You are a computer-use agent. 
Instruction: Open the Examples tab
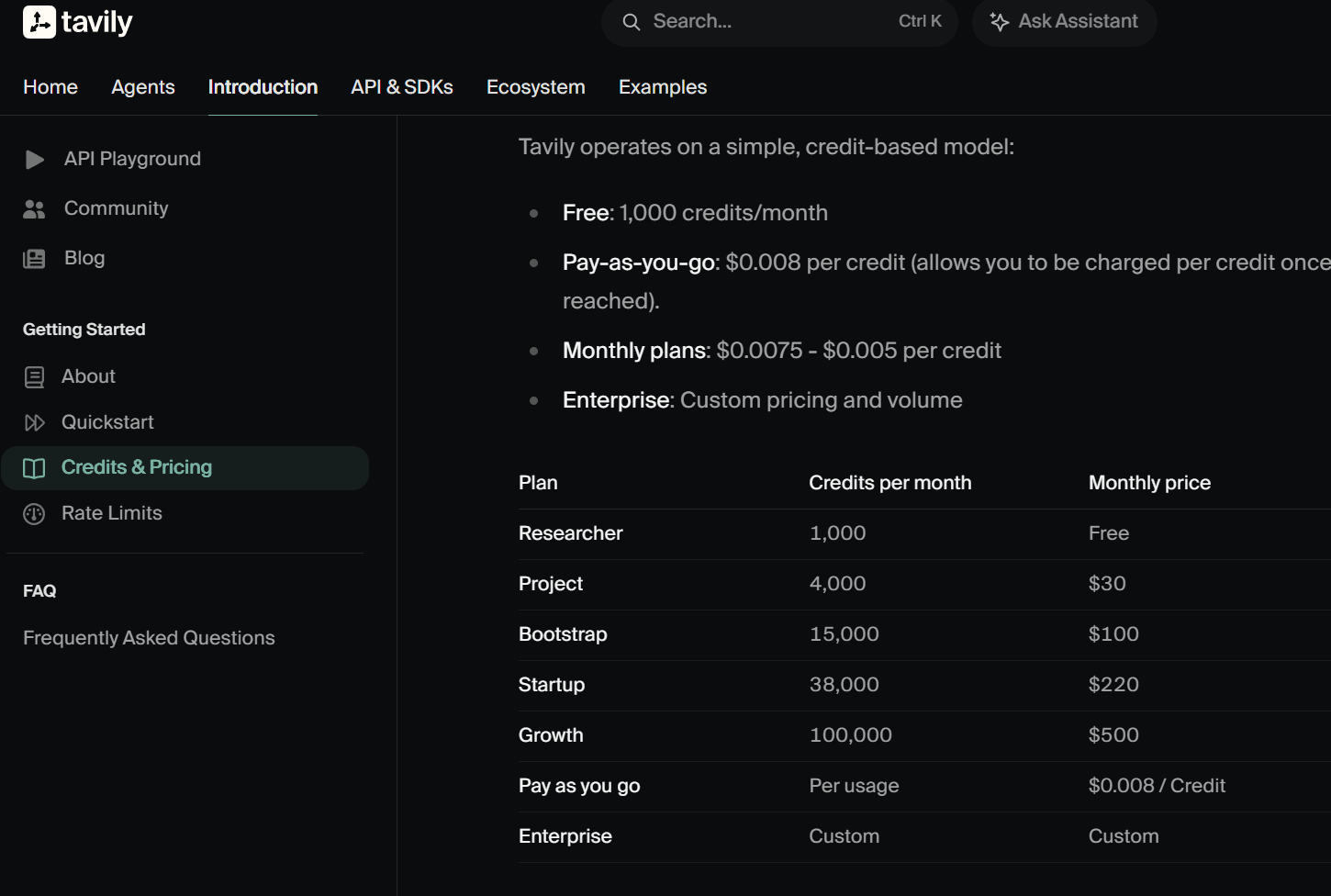click(663, 87)
